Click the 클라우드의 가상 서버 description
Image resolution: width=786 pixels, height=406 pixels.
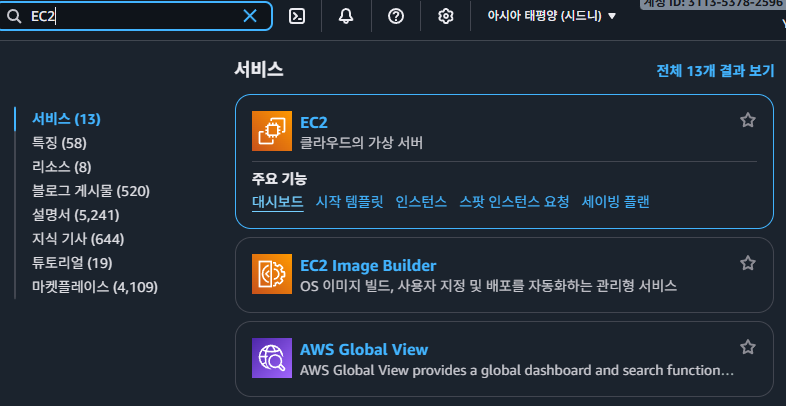[x=361, y=143]
